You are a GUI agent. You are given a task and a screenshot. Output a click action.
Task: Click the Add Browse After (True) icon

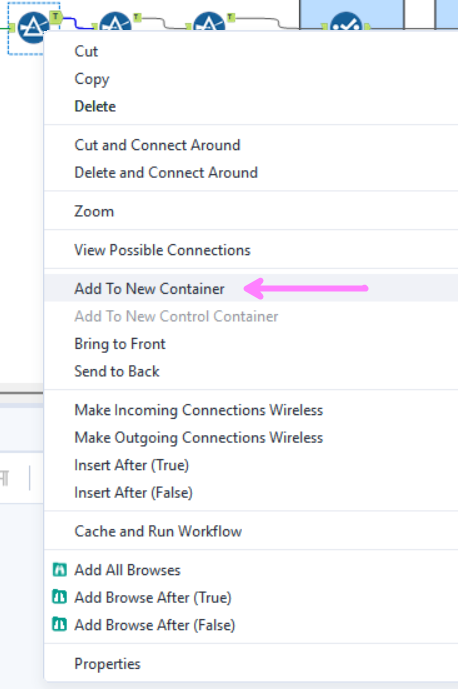[59, 597]
